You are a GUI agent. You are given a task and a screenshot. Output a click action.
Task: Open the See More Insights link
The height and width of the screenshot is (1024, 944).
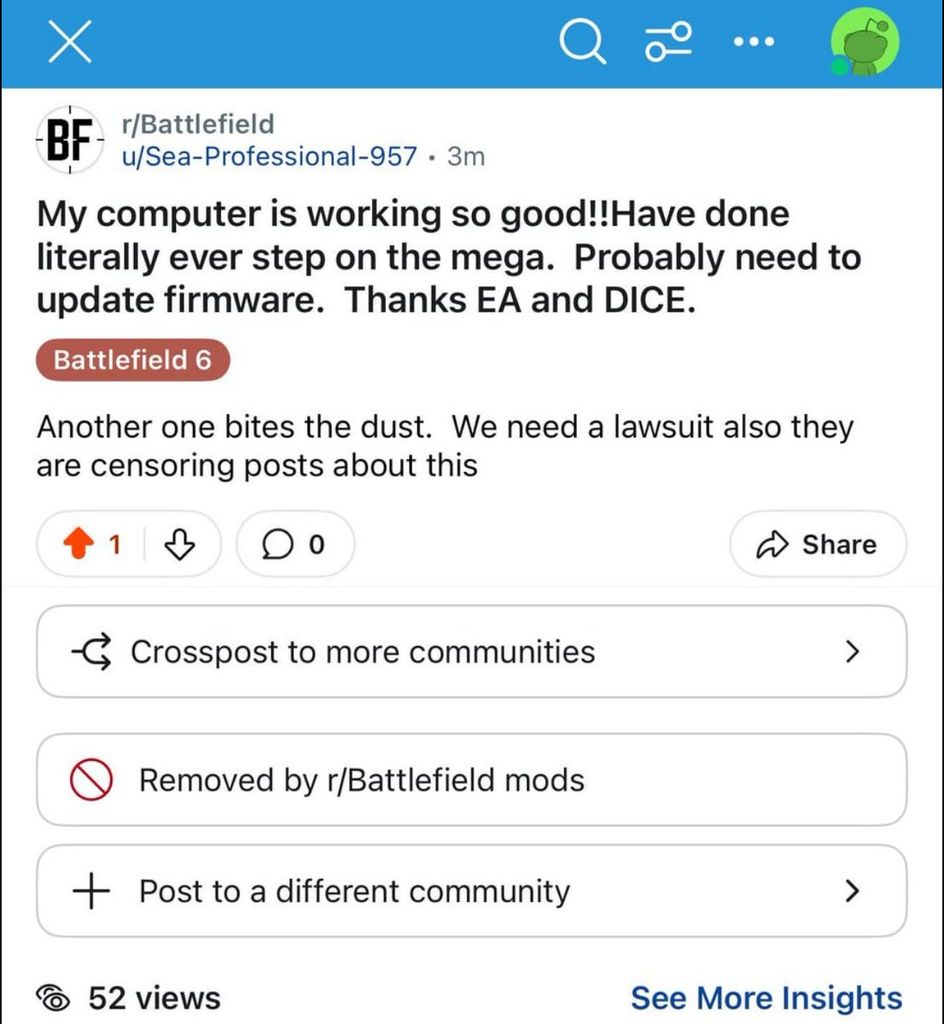[766, 997]
